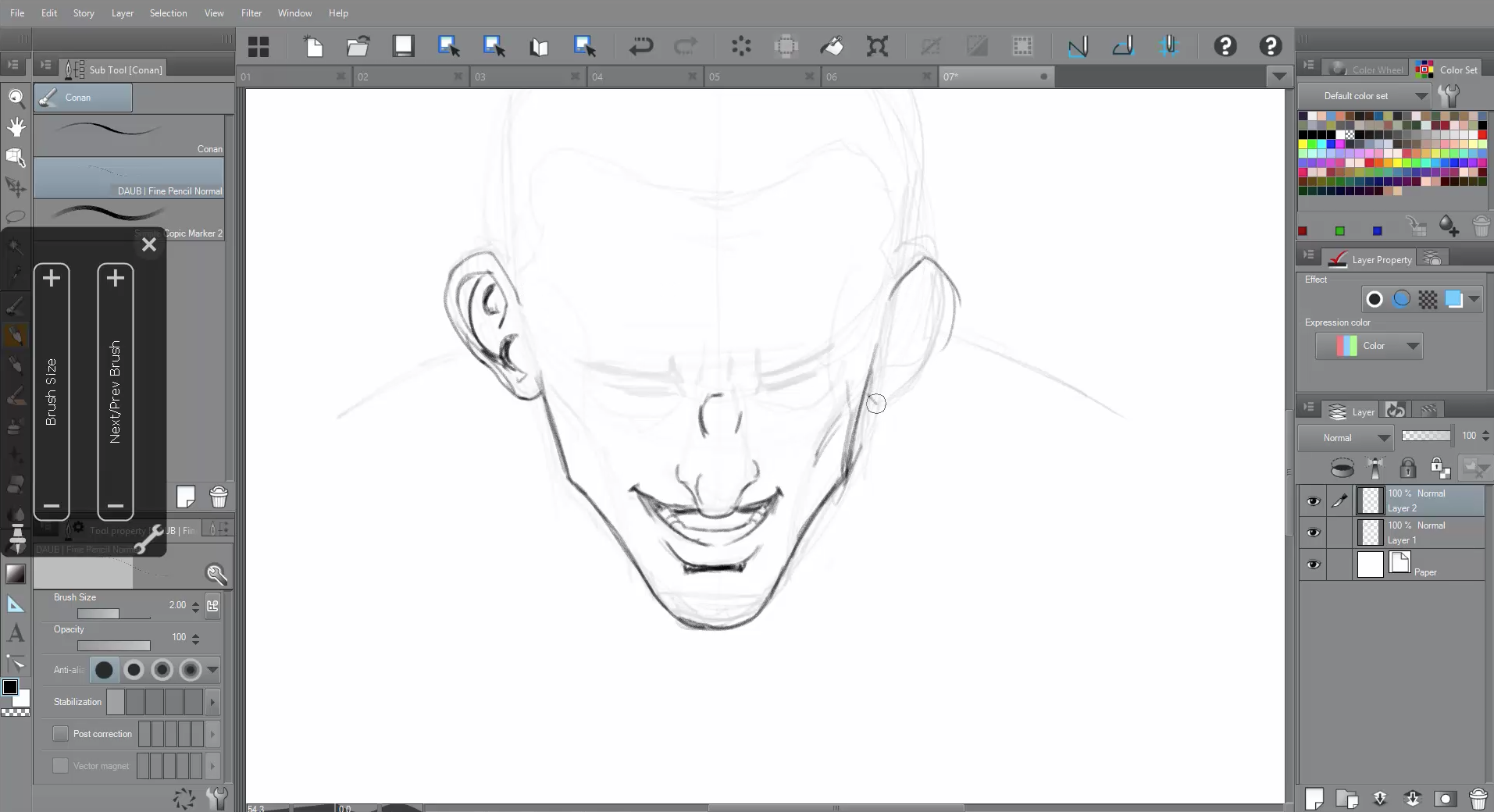The image size is (1494, 812).
Task: Select the strongest anti-aliasing option
Action: click(190, 670)
